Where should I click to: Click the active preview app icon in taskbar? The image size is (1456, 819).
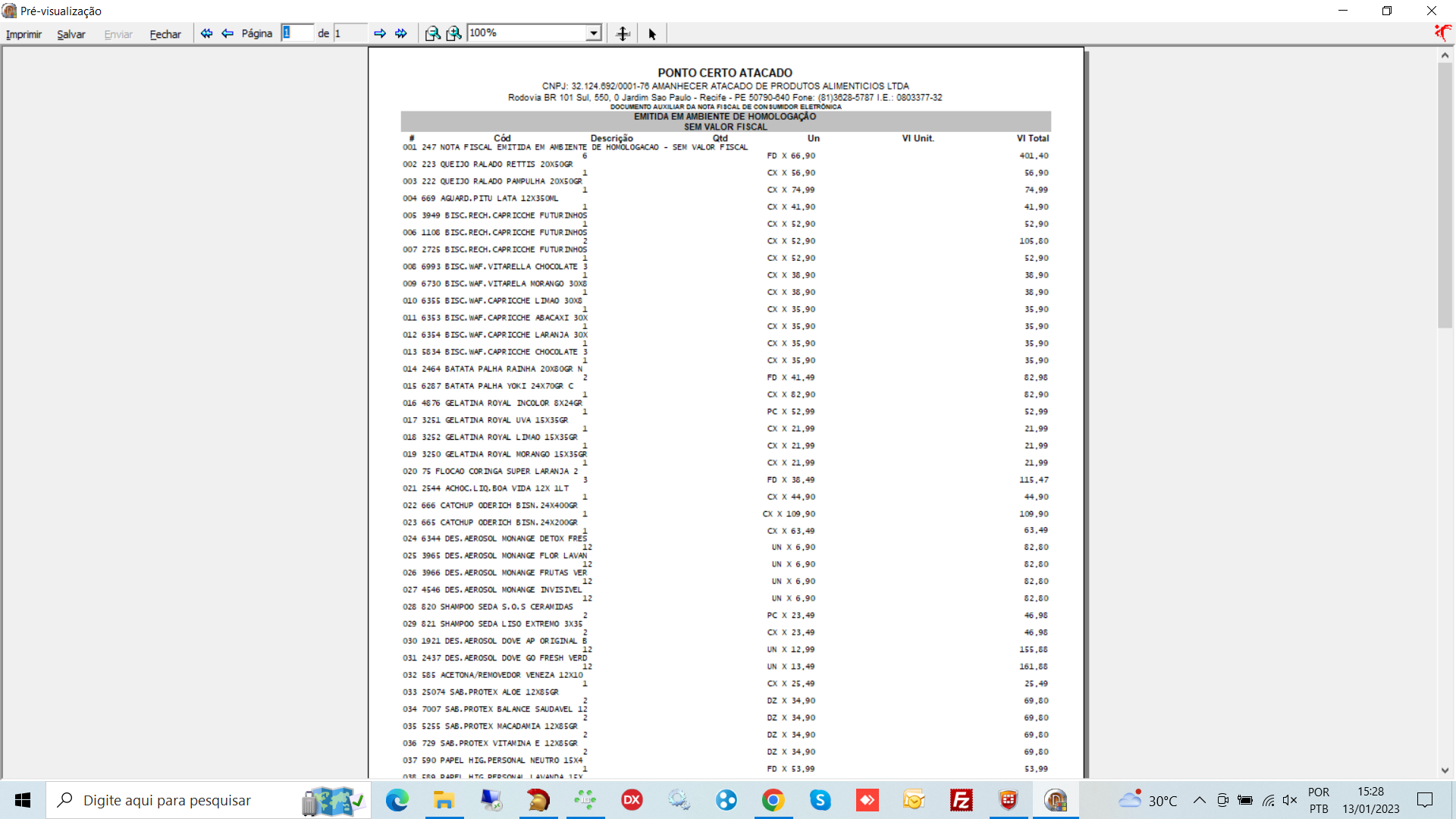click(1055, 800)
